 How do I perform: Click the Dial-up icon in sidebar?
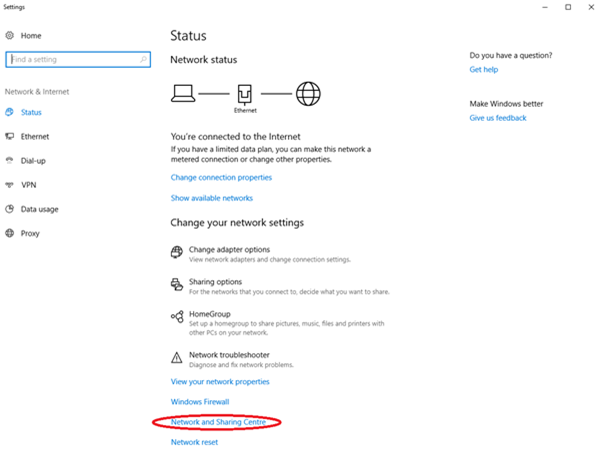10,161
